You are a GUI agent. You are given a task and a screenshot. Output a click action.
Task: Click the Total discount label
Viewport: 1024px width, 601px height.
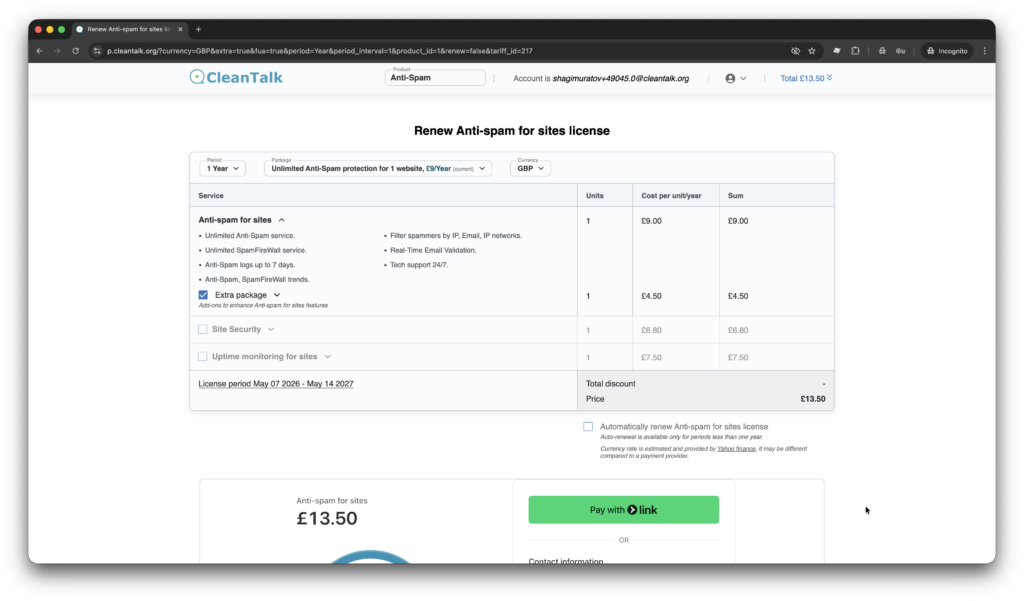click(x=610, y=384)
